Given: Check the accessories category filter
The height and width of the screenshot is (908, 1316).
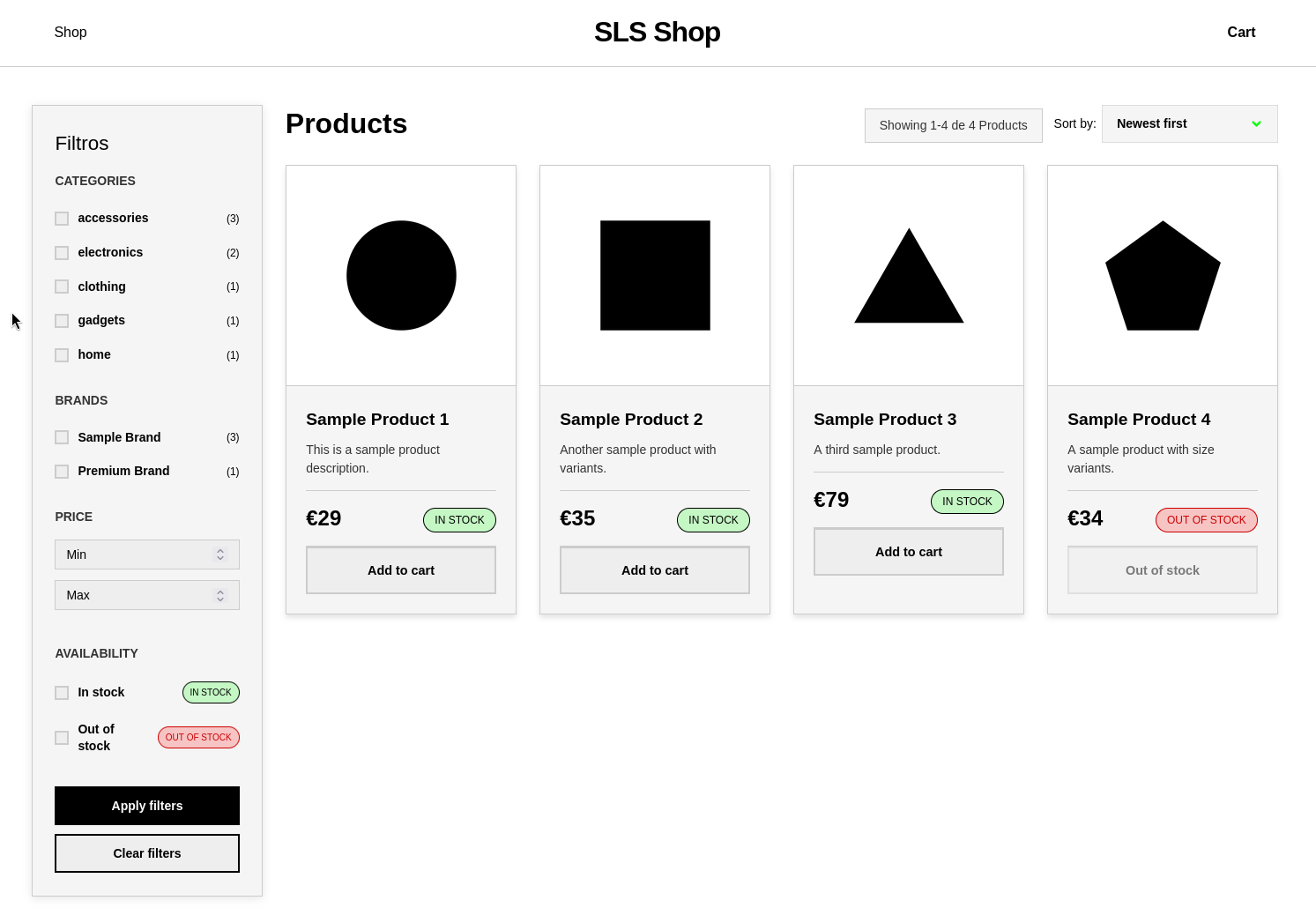Looking at the screenshot, I should point(62,219).
